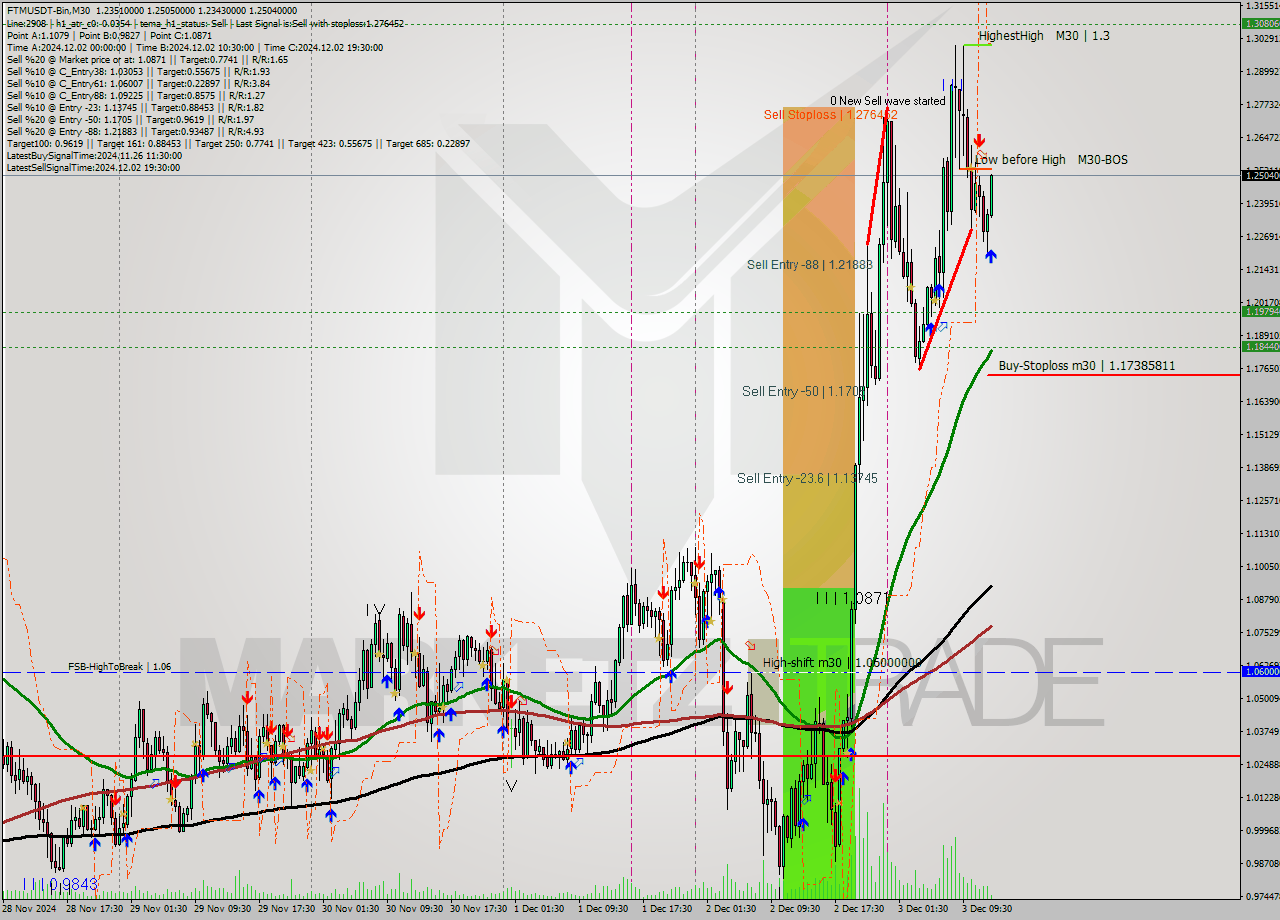1280x920 pixels.
Task: Click the FSB-HighToBreak | 1.06 label
Action: pos(119,666)
